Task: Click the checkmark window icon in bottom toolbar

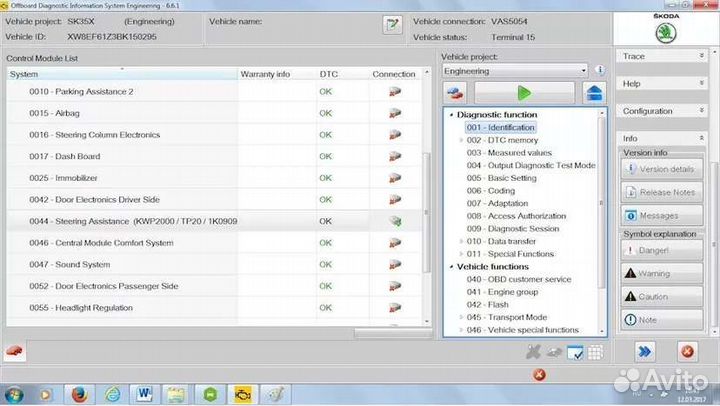Action: tap(575, 353)
